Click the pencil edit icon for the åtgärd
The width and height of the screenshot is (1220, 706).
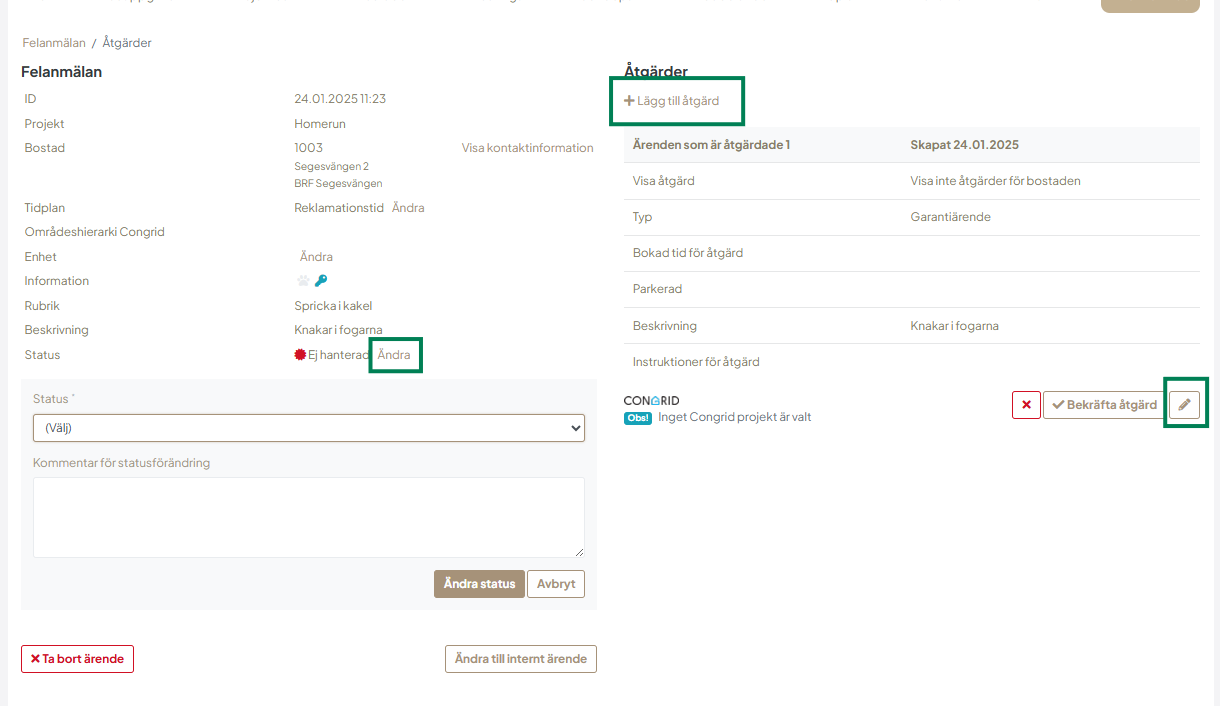tap(1184, 405)
